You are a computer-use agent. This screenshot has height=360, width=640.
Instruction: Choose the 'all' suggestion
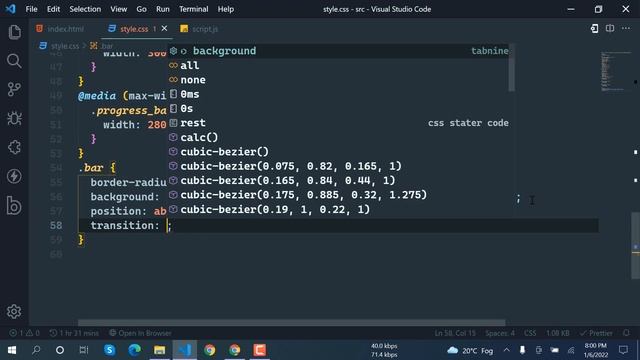pos(339,65)
